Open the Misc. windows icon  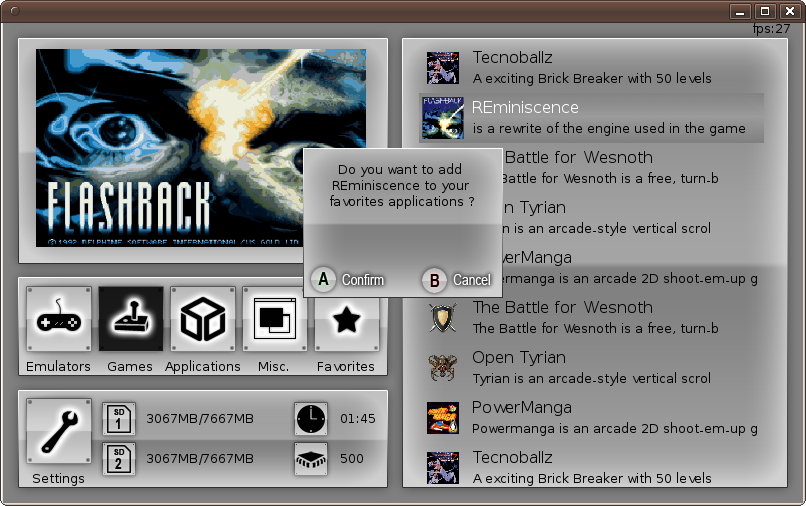pos(274,319)
